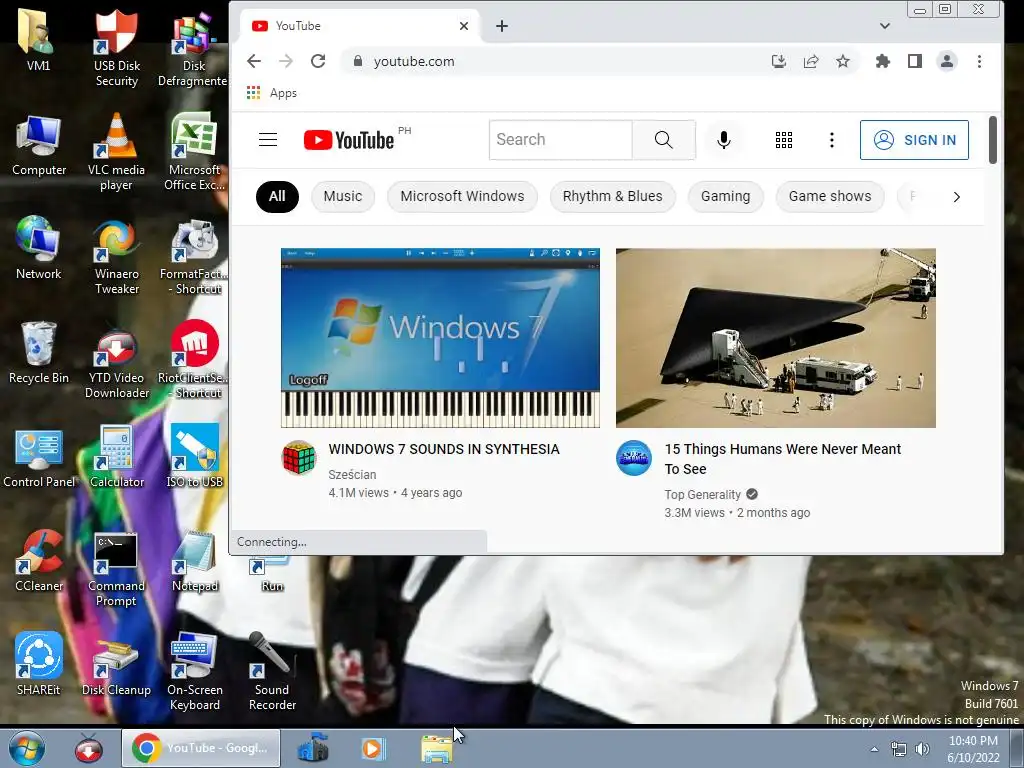Select the Microsoft Windows filter chip
The image size is (1024, 768).
pyautogui.click(x=462, y=197)
